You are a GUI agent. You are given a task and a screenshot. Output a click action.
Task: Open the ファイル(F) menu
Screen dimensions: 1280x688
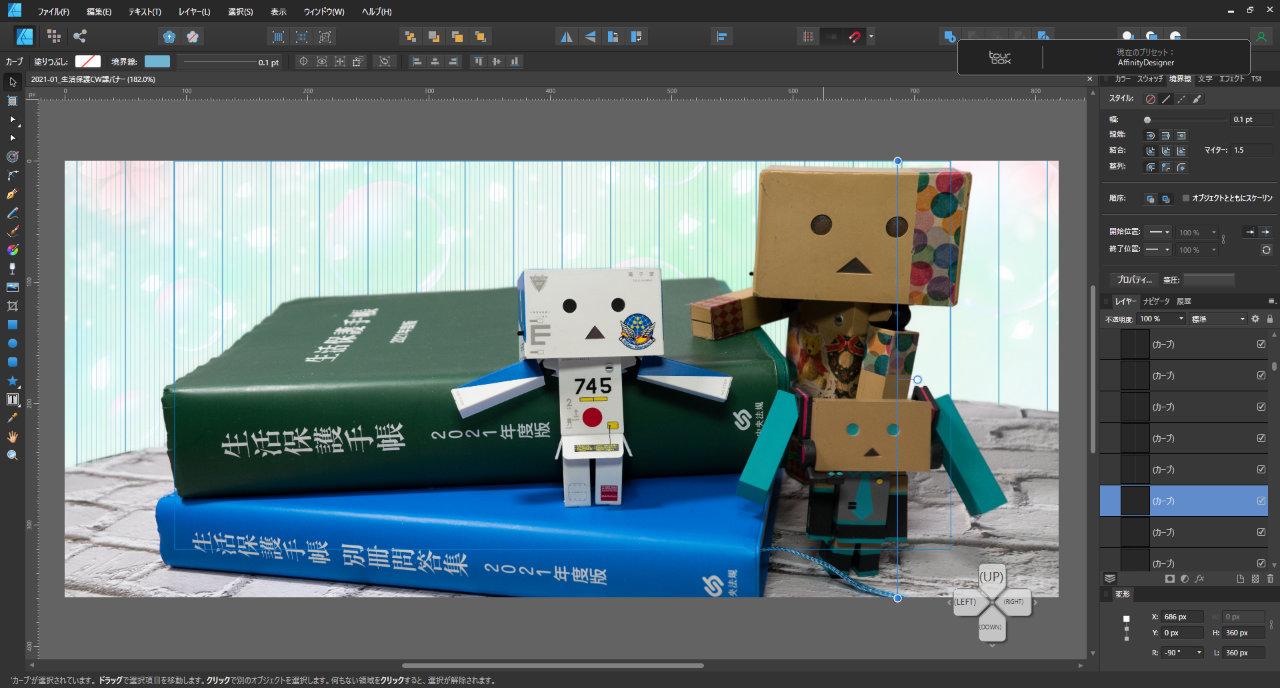pos(54,11)
